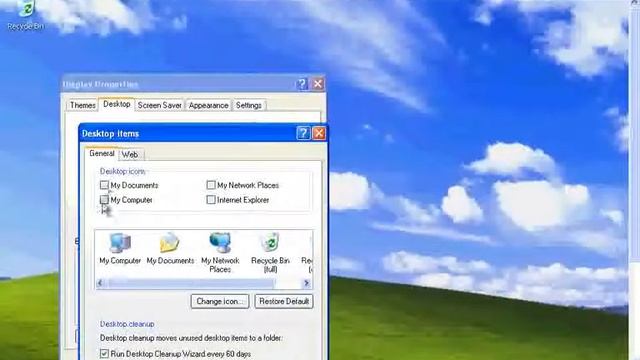Select My Network Places icon in list
The height and width of the screenshot is (360, 640).
click(220, 252)
